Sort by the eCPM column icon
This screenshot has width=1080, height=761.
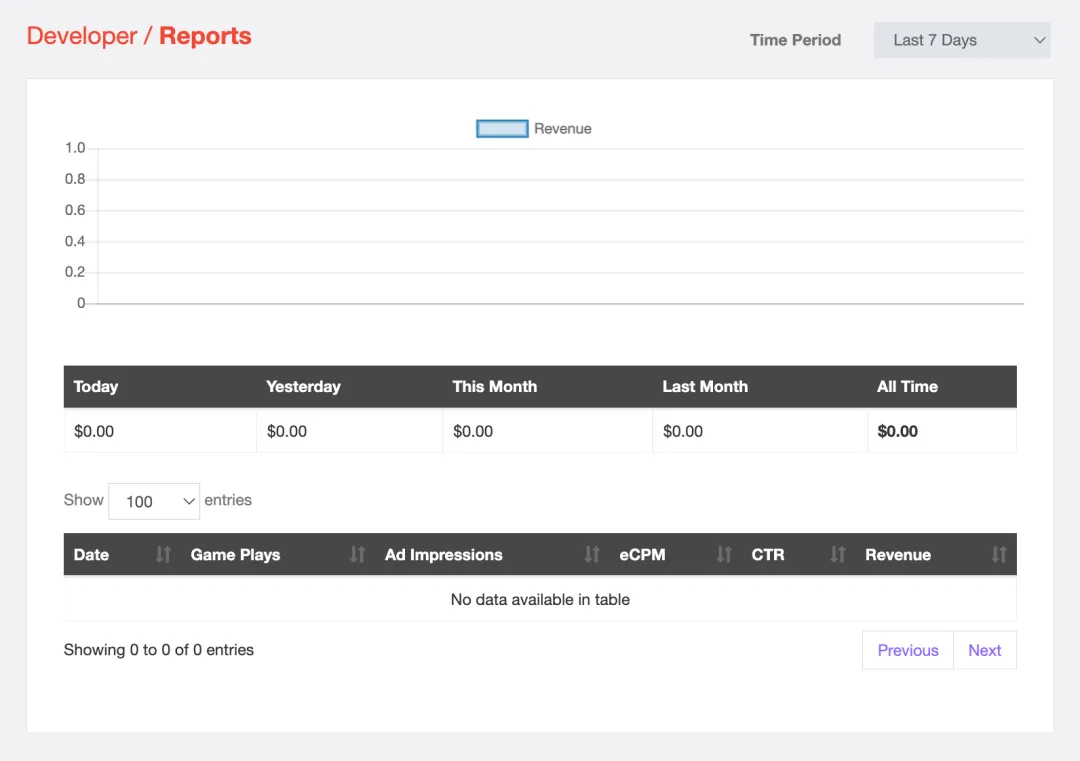(x=724, y=554)
